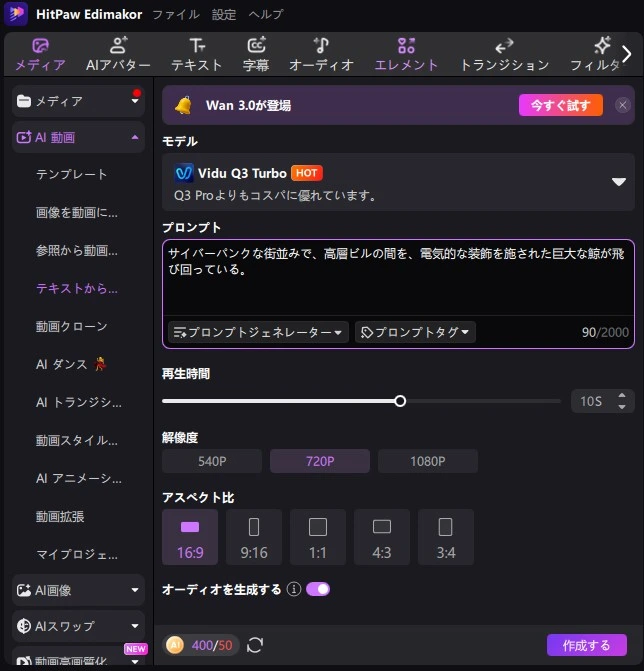This screenshot has width=644, height=671.
Task: Choose 1:1 aspect ratio
Action: pos(318,537)
